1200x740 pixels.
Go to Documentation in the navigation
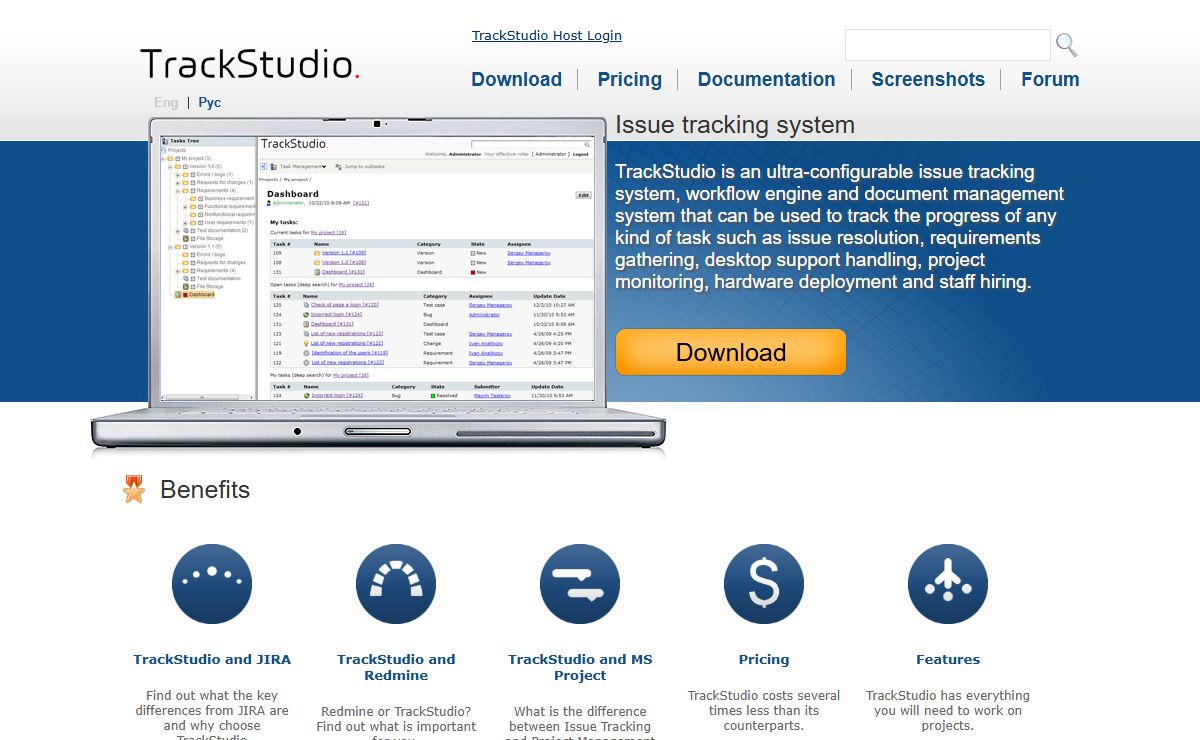[766, 79]
